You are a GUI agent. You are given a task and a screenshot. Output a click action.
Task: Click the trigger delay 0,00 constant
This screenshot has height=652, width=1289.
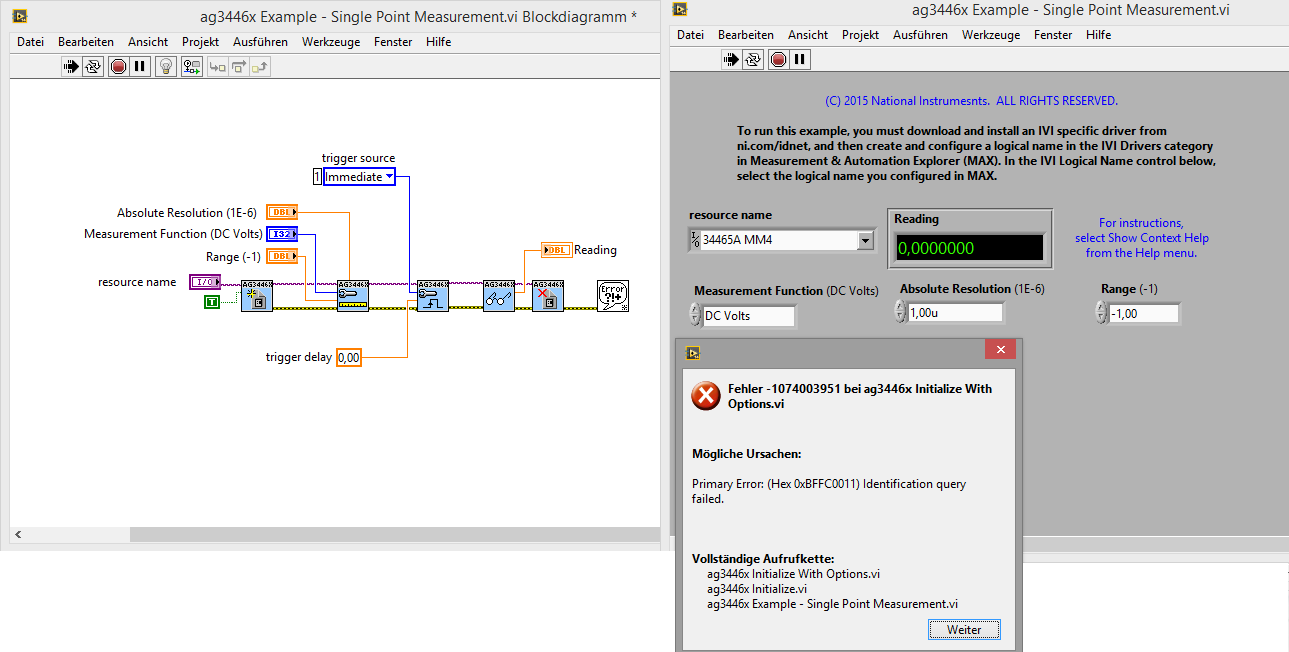click(x=348, y=357)
